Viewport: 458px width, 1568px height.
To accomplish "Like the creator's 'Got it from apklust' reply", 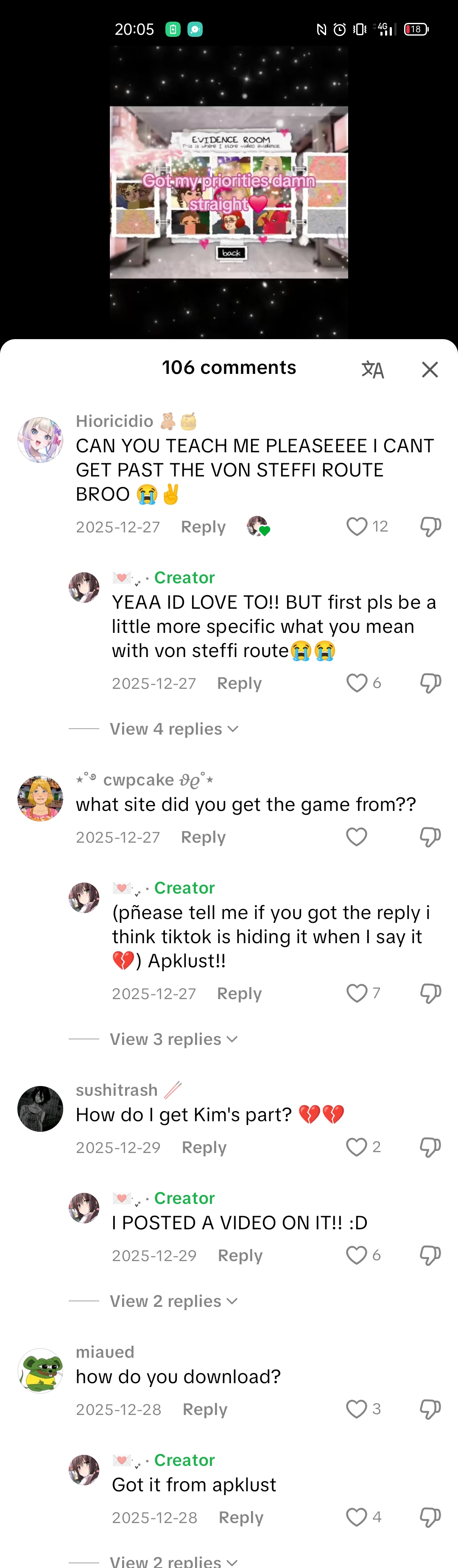I will (x=357, y=1517).
